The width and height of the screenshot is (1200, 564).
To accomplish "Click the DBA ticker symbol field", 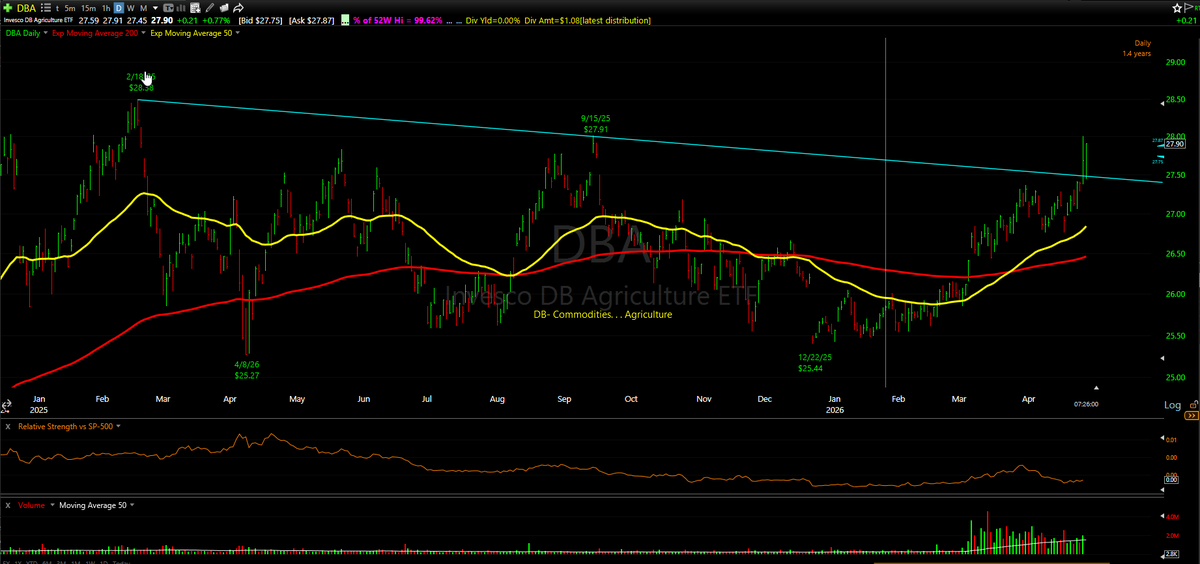I will click(26, 8).
